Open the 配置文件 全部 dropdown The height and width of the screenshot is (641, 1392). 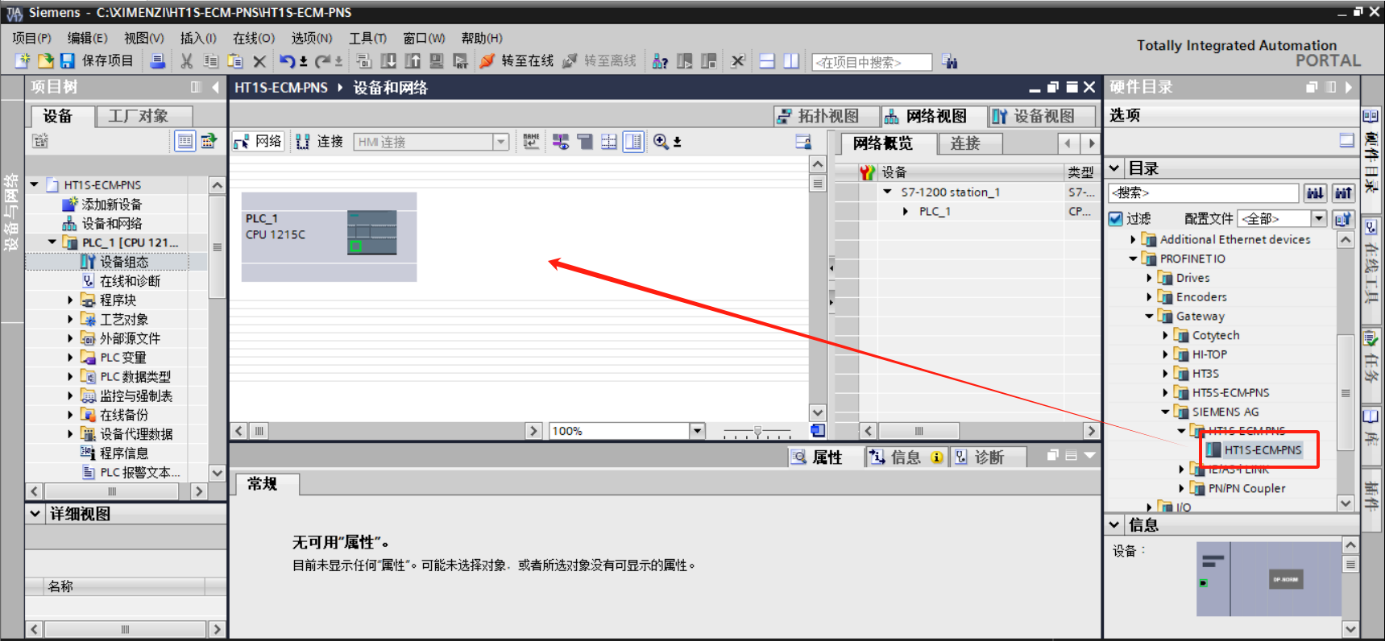click(x=1318, y=218)
